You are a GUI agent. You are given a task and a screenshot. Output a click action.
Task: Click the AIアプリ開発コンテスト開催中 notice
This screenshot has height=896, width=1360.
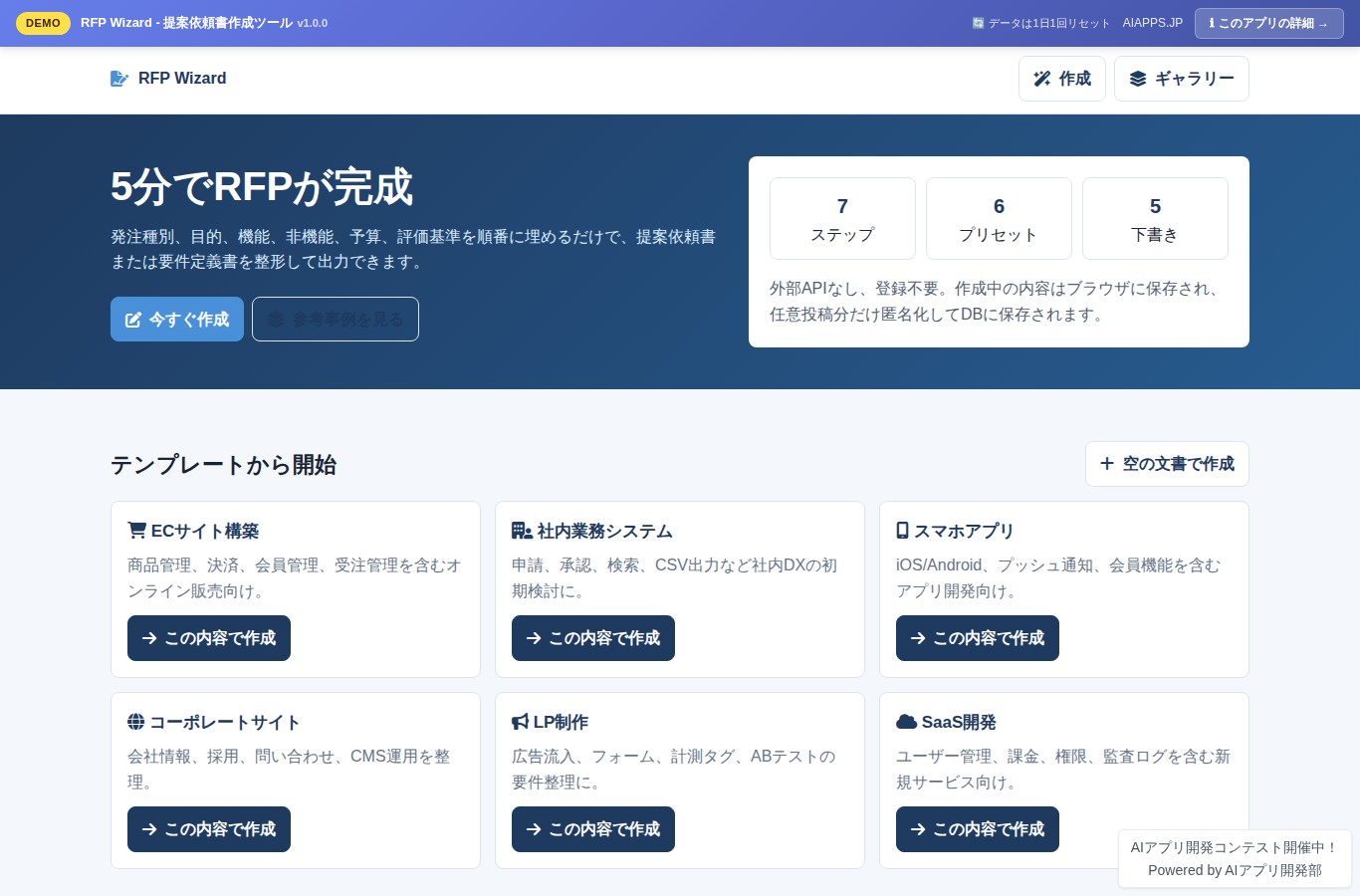(1235, 848)
